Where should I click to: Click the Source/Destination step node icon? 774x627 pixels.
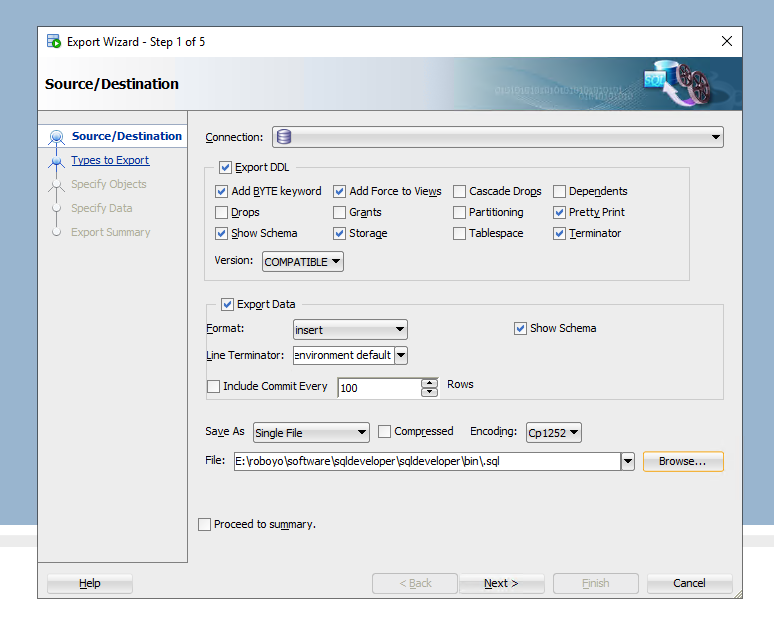pos(57,137)
